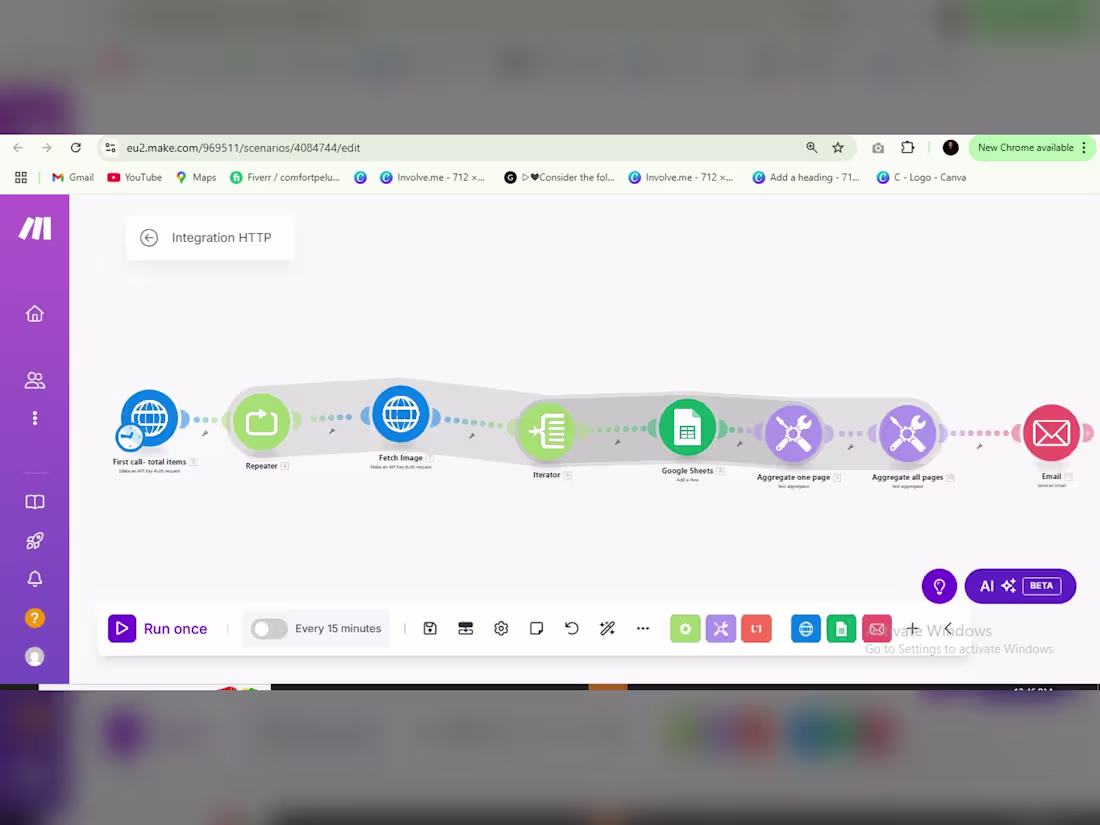Click wrench filter between Fetch Image and Iterator

click(472, 436)
